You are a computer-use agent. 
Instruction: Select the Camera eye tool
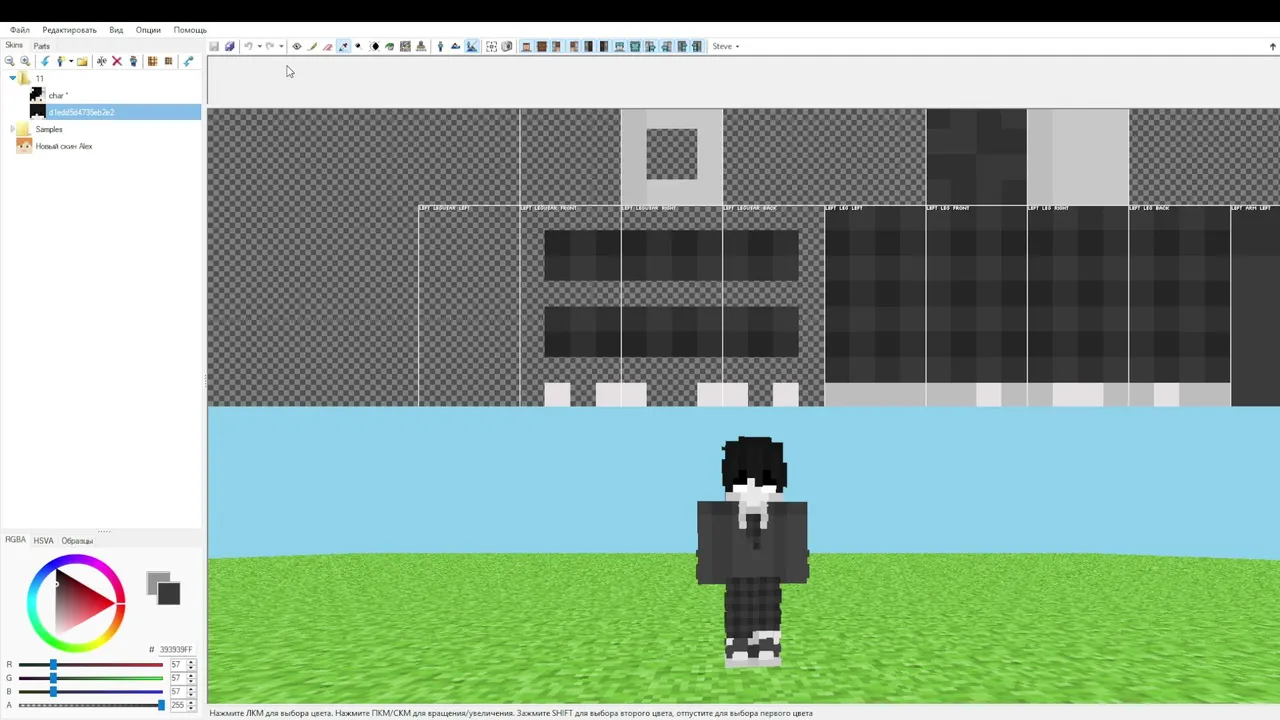click(x=297, y=46)
